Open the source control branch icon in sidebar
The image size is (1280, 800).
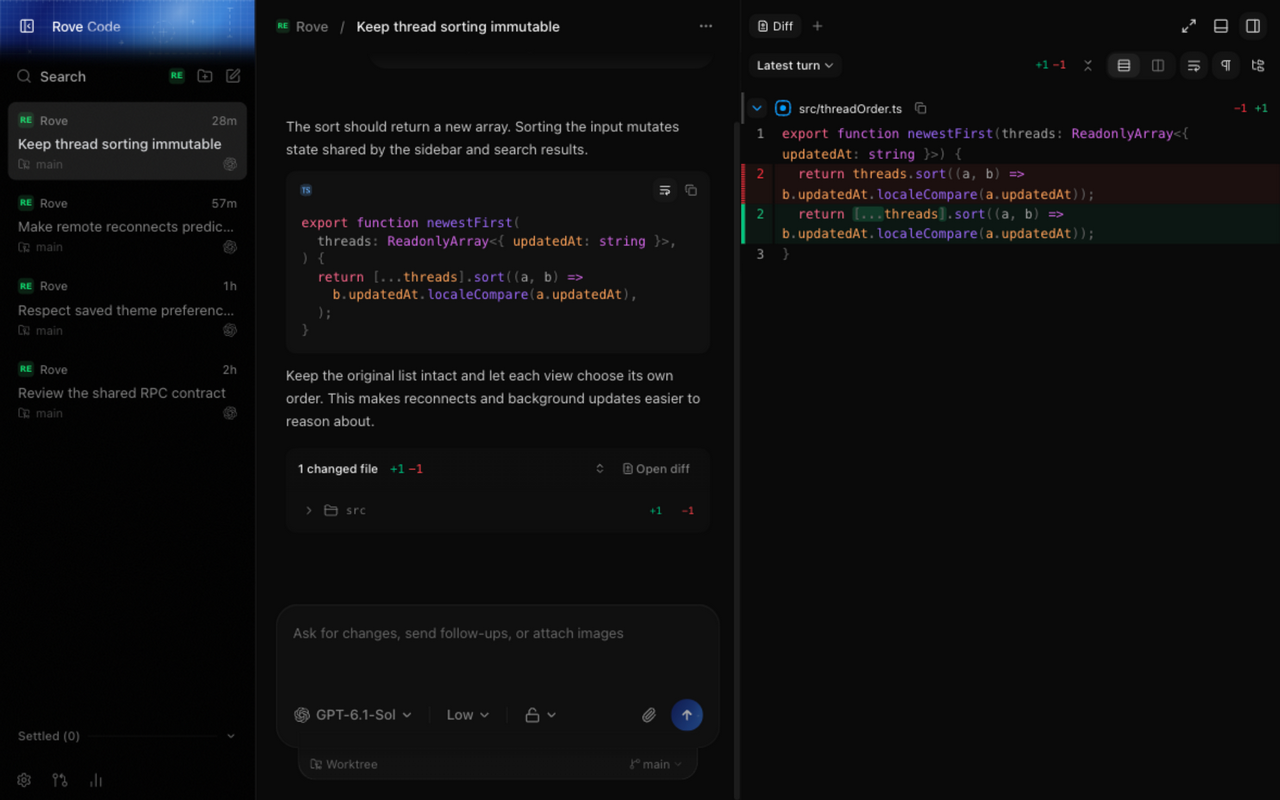coord(60,780)
